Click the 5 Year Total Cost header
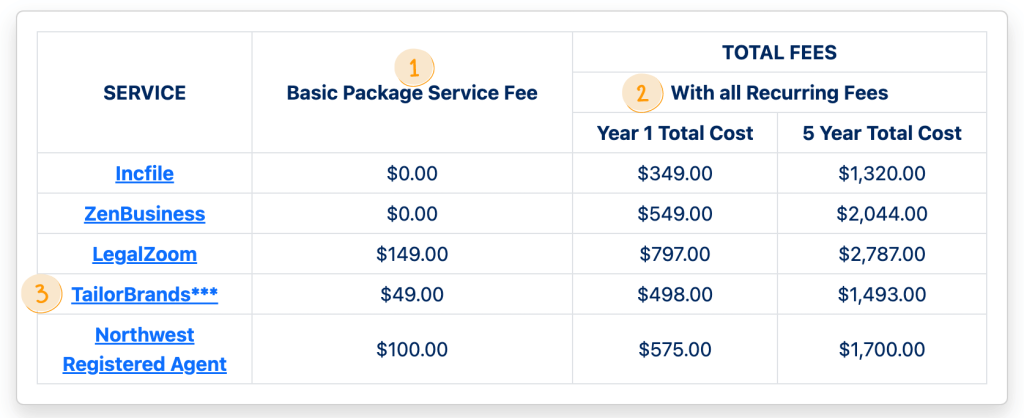Screen dimensions: 1024x418 882,133
